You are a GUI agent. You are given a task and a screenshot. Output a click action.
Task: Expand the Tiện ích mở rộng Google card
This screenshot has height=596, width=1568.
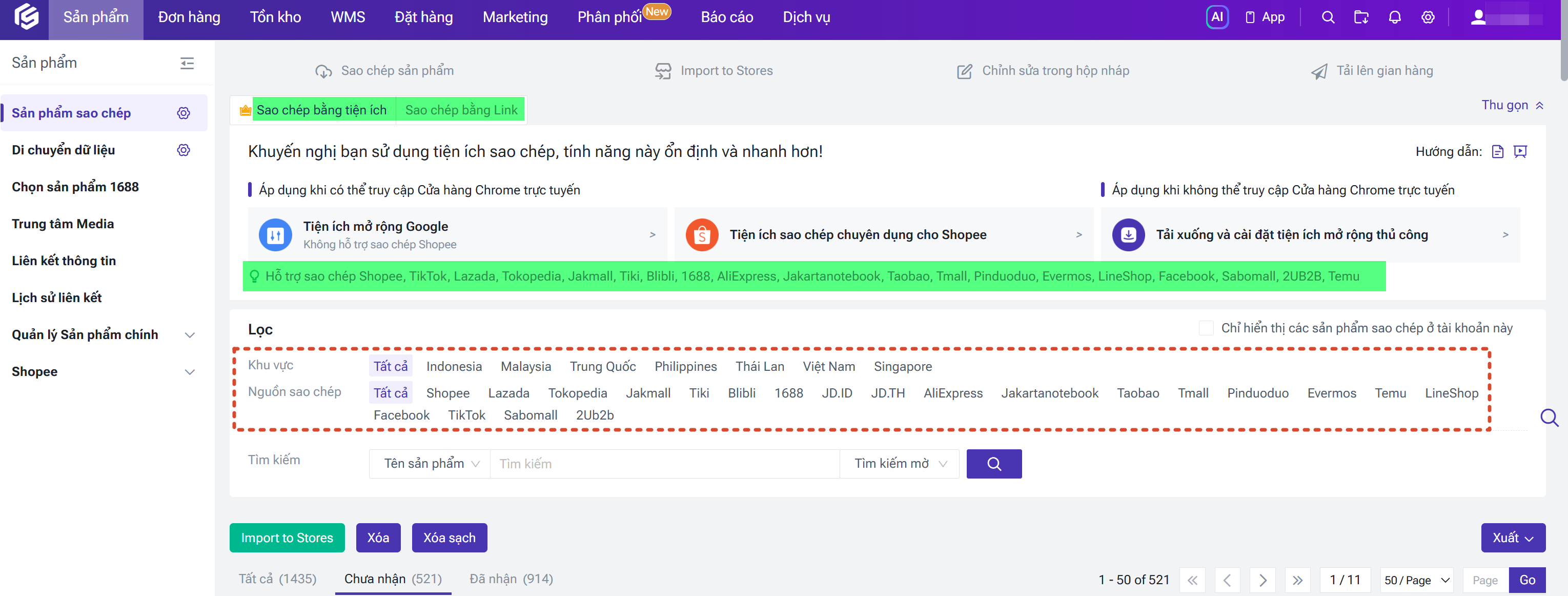click(457, 235)
